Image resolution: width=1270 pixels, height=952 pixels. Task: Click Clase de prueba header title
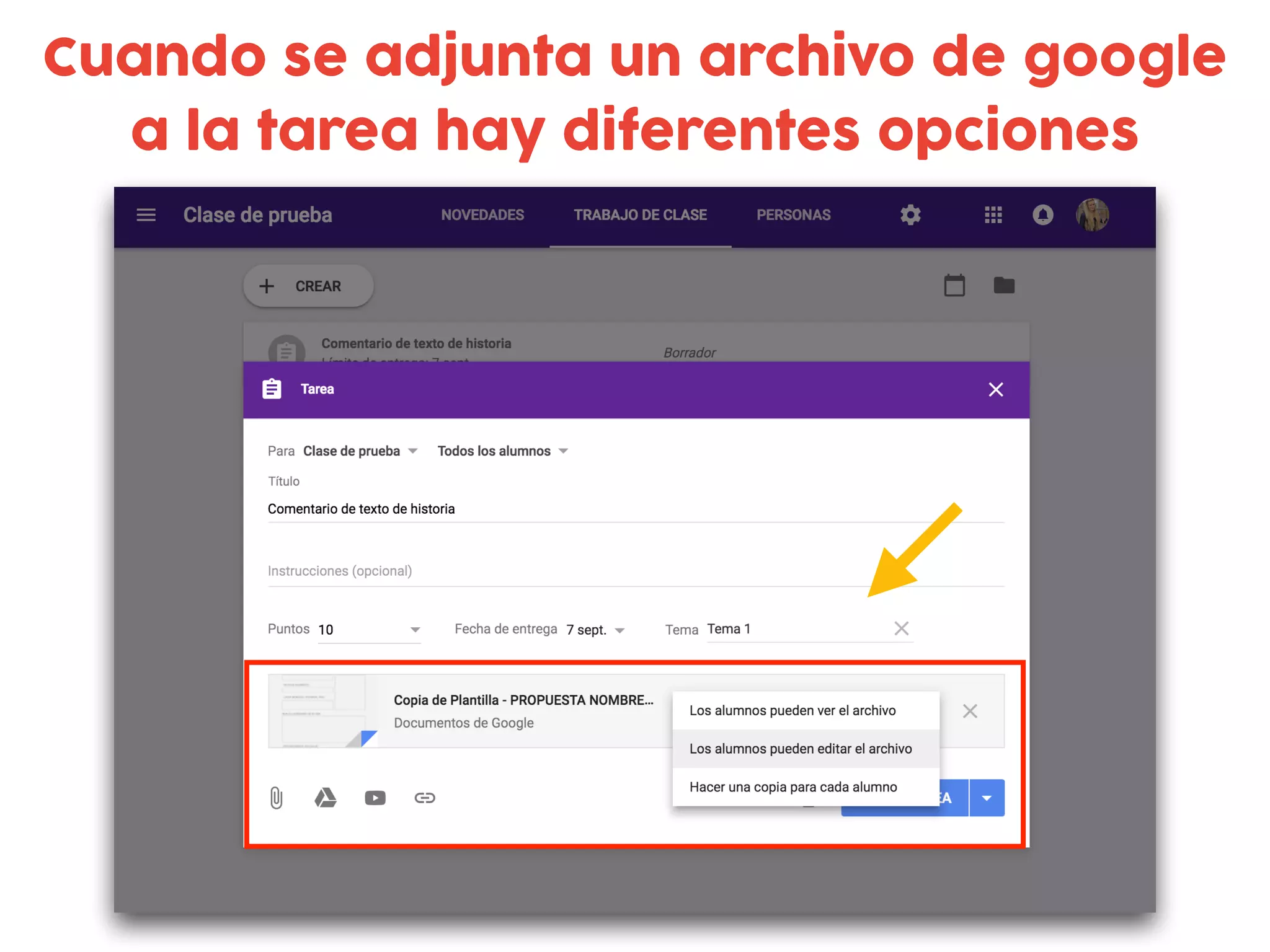(257, 215)
